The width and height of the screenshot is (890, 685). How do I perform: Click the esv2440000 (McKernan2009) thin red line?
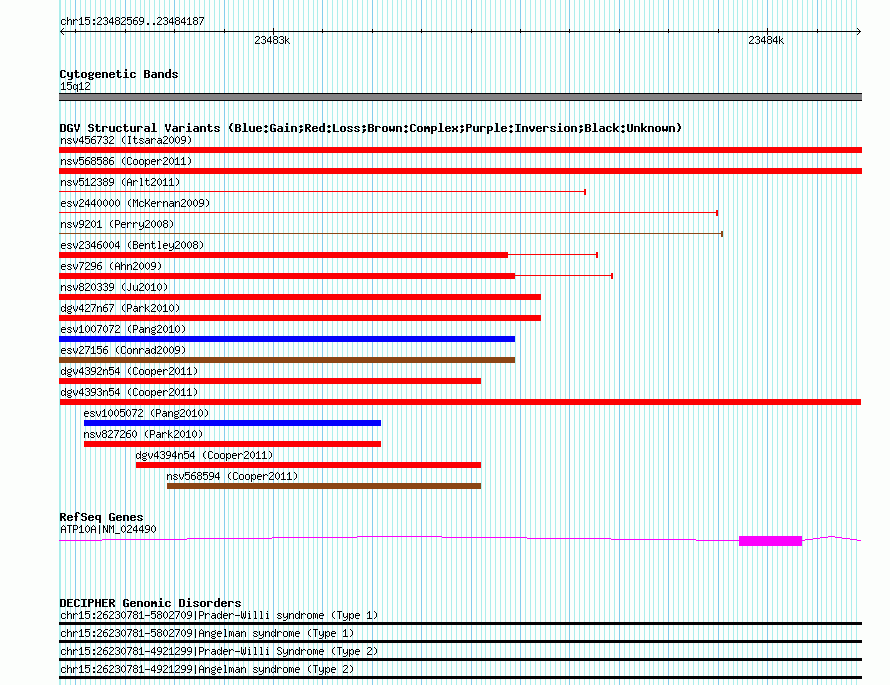389,213
